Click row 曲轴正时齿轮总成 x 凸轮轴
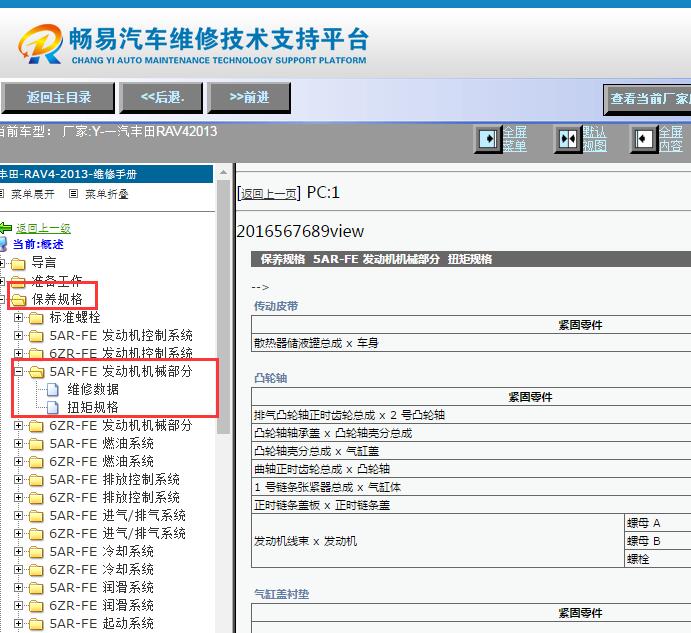The width and height of the screenshot is (691, 633). (x=471, y=469)
